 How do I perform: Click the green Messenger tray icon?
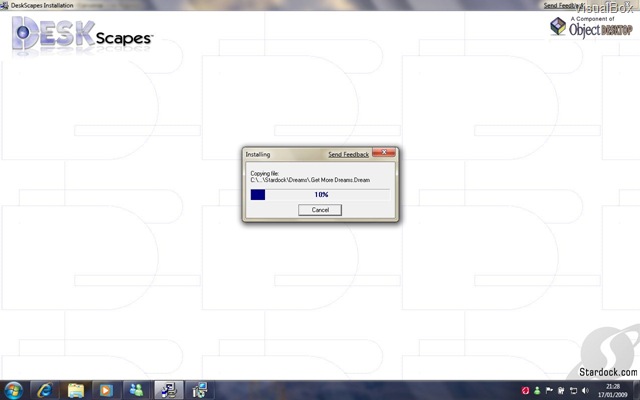(537, 391)
